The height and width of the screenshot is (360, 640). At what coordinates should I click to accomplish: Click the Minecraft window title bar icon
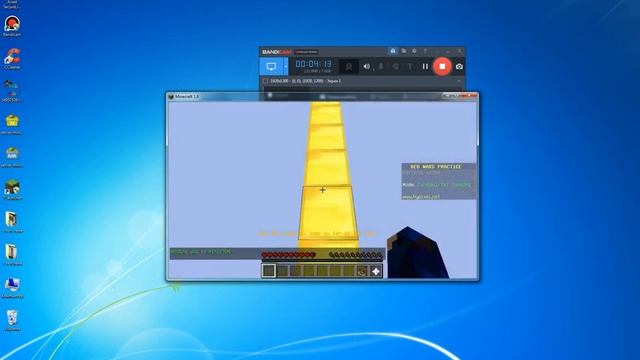pos(171,97)
